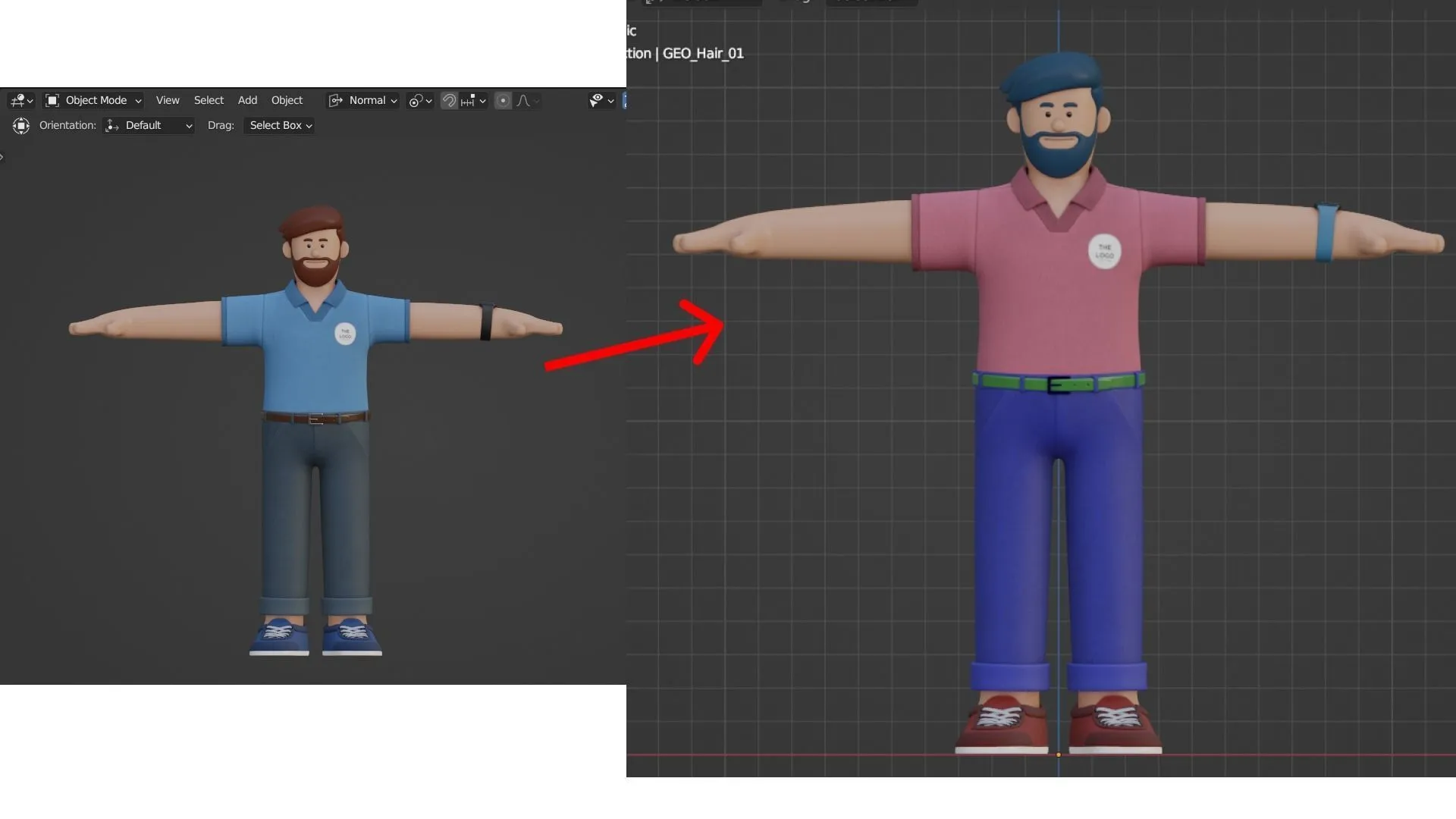This screenshot has width=1456, height=819.
Task: Click the proportional editing falloff curve icon
Action: pos(524,99)
